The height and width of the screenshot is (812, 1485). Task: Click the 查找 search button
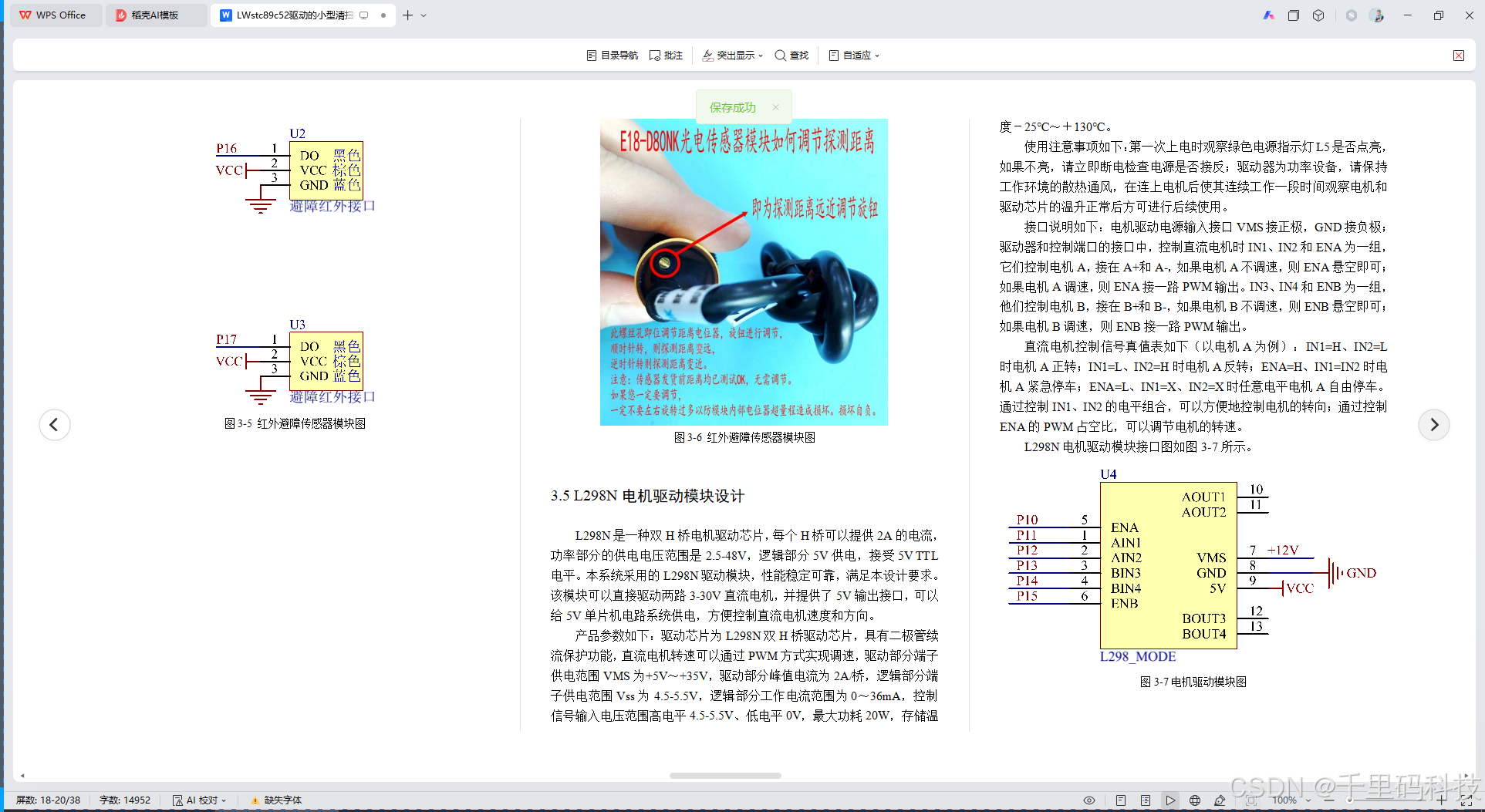(791, 56)
